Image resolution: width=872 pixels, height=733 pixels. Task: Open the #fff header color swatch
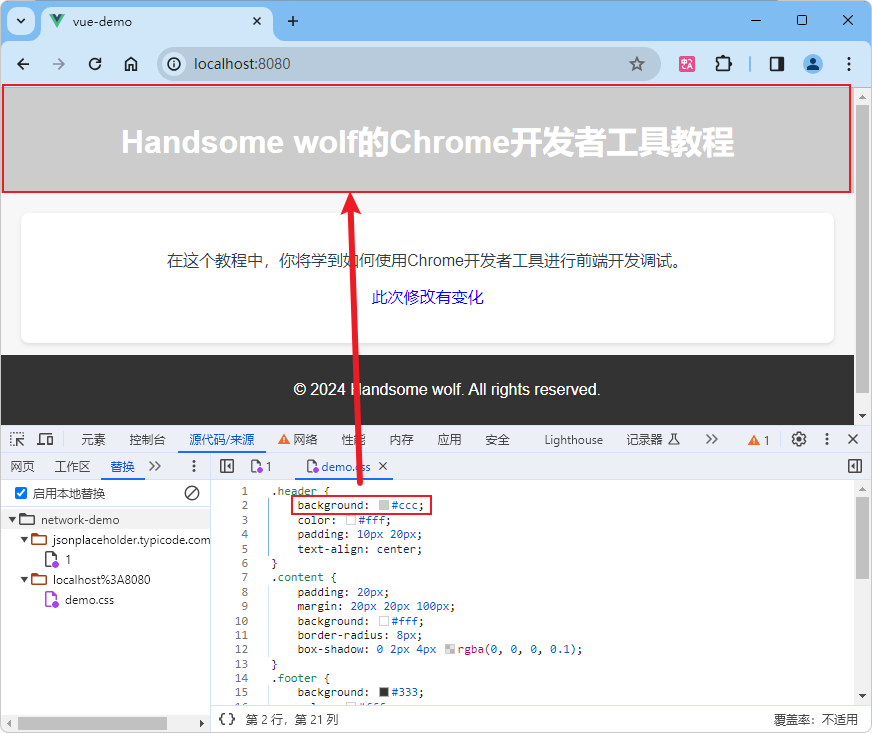pos(351,520)
